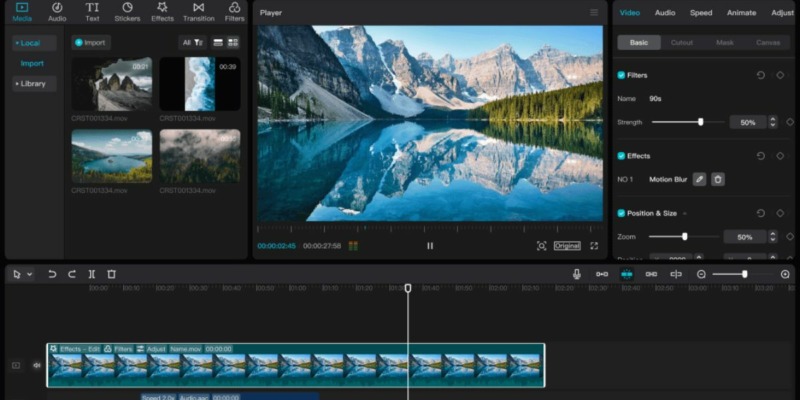This screenshot has width=800, height=400.
Task: Click the Import button in media panel
Action: (x=91, y=43)
